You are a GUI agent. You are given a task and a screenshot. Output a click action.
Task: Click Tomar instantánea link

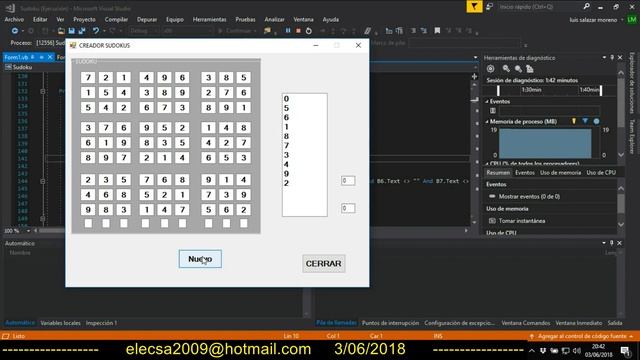point(522,221)
